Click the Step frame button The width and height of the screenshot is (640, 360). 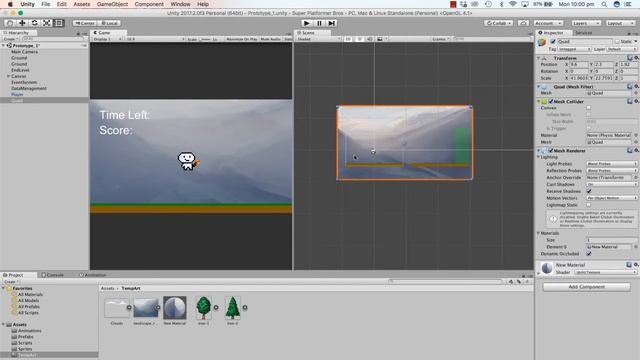pos(332,23)
